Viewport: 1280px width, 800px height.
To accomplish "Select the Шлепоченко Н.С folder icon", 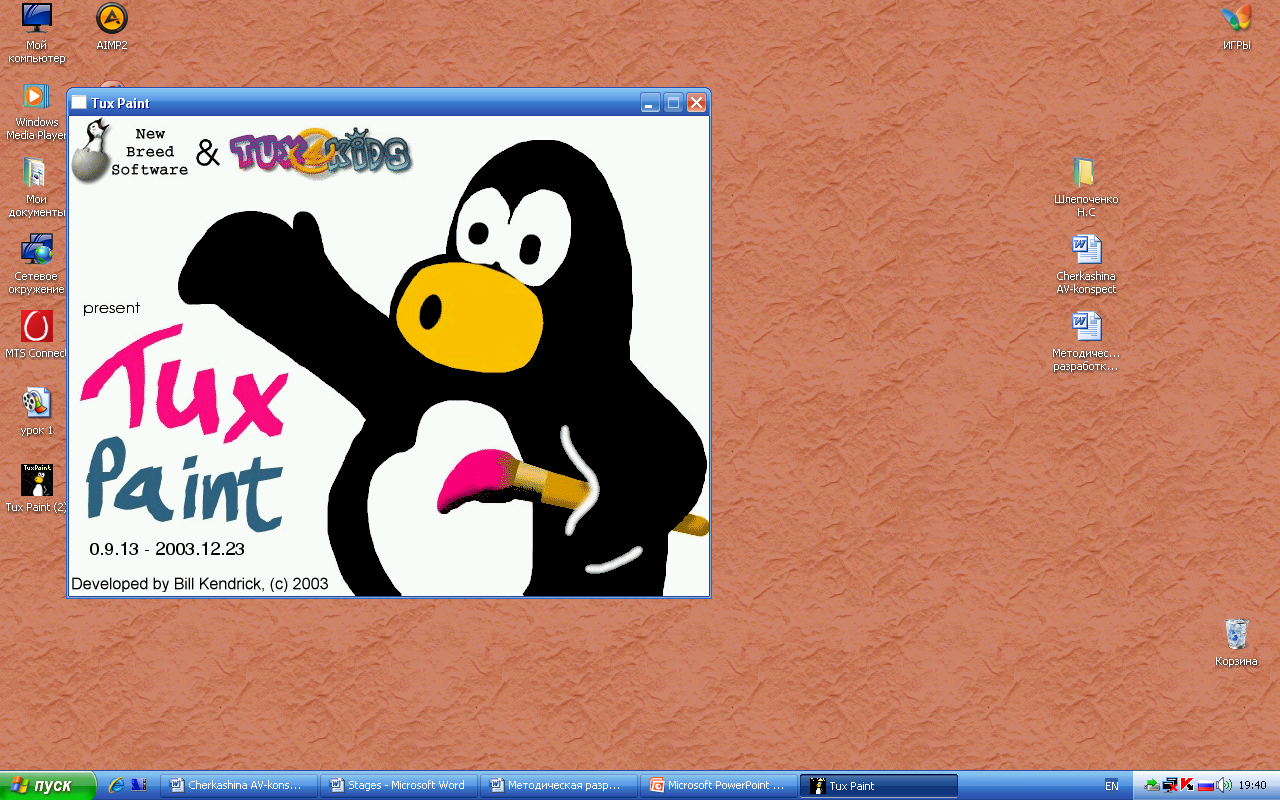I will pyautogui.click(x=1086, y=188).
